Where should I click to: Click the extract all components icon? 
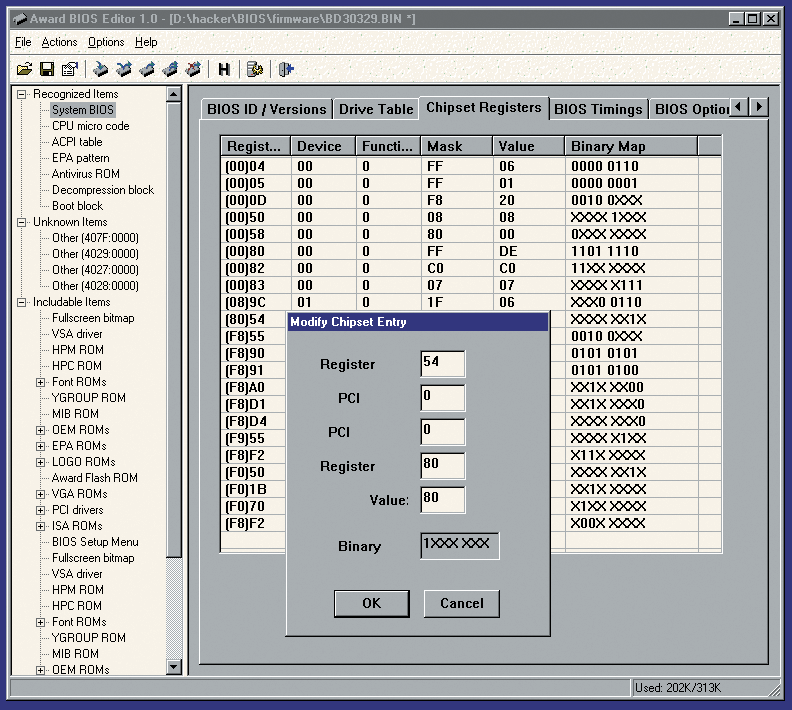point(170,69)
